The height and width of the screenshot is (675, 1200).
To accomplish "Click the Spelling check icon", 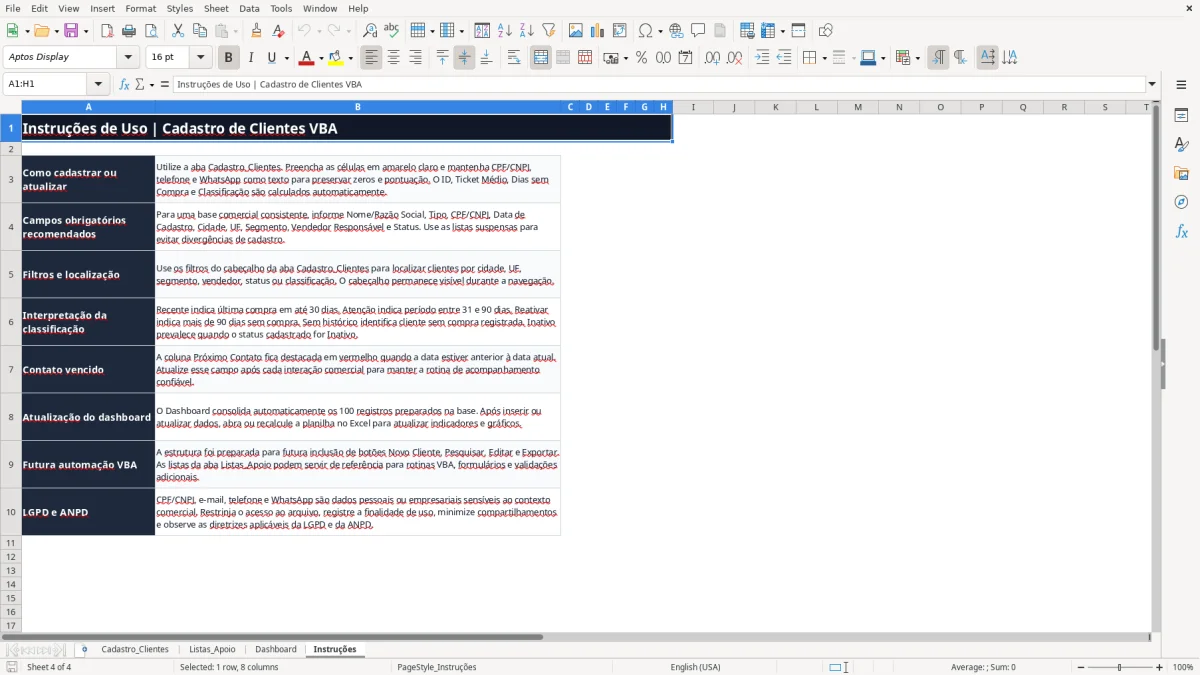I will [392, 31].
